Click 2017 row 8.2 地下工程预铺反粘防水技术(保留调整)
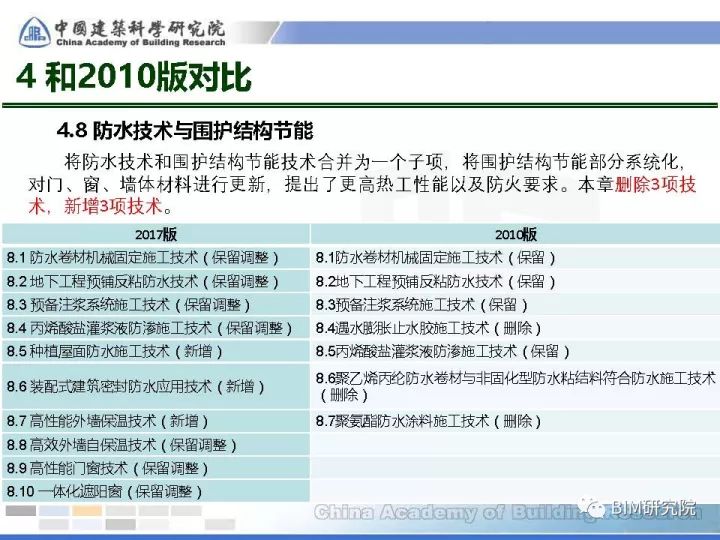Viewport: 720px width, 540px height. point(156,281)
